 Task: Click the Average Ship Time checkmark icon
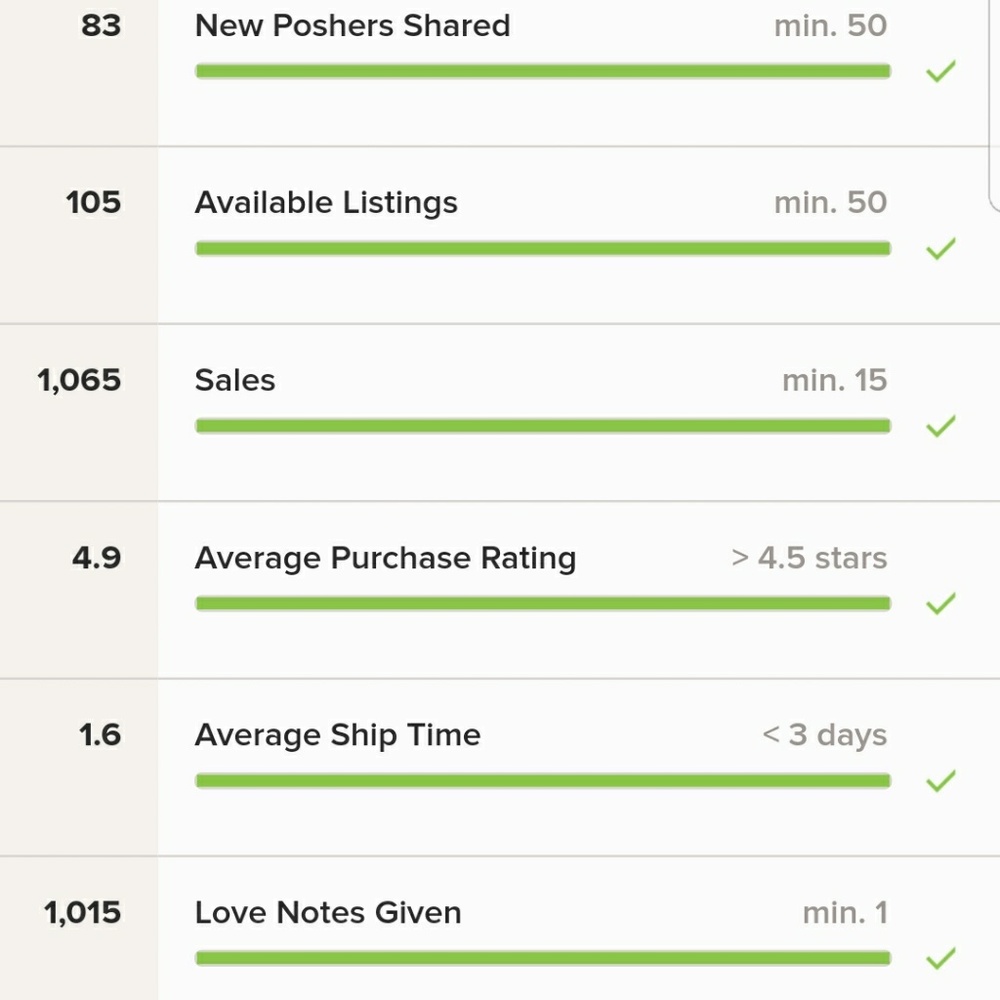coord(941,781)
